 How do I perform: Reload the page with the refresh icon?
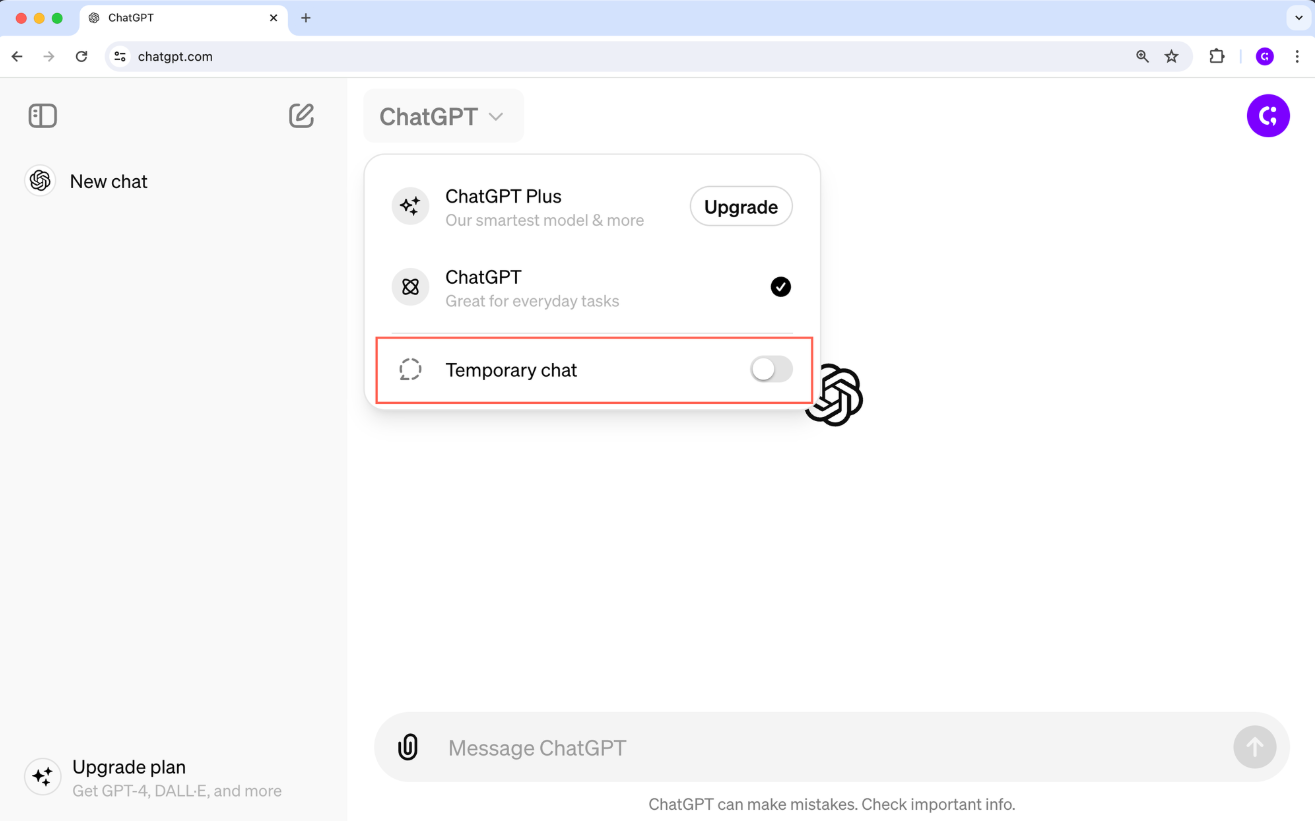(x=82, y=57)
